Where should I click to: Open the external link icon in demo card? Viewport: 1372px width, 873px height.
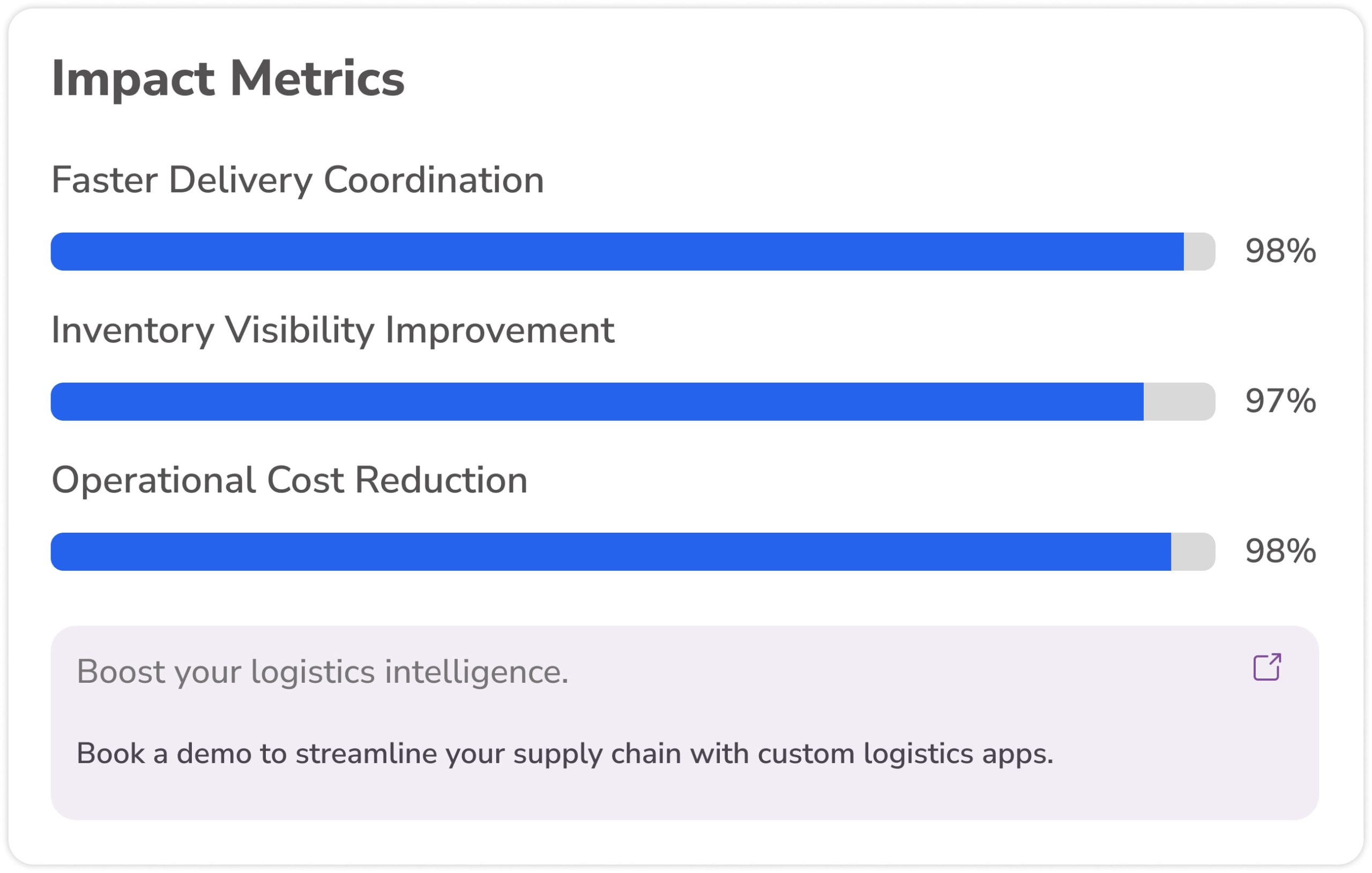(x=1267, y=667)
